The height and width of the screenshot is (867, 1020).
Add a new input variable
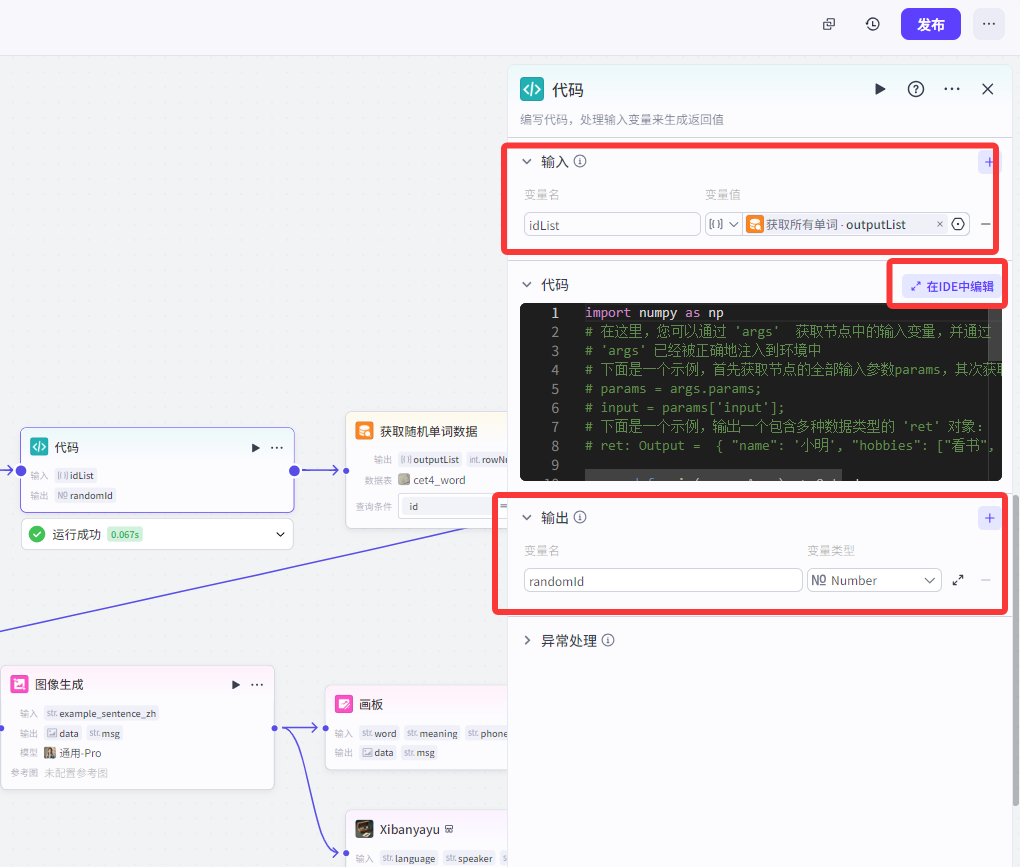988,161
